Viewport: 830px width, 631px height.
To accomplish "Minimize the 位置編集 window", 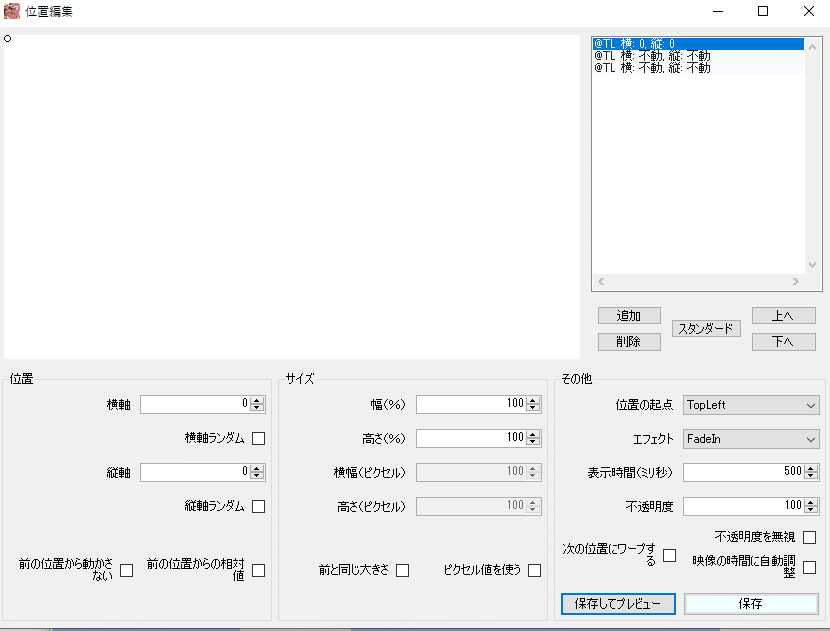I will (718, 11).
